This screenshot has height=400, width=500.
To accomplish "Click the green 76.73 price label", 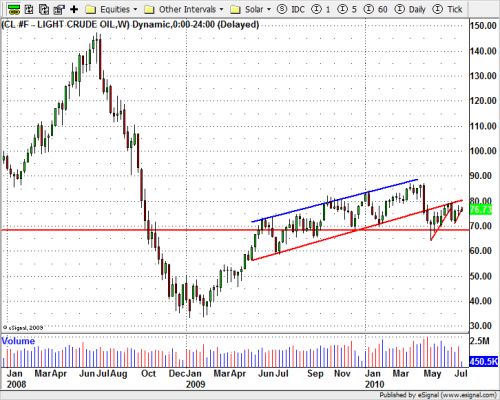I will coord(480,210).
